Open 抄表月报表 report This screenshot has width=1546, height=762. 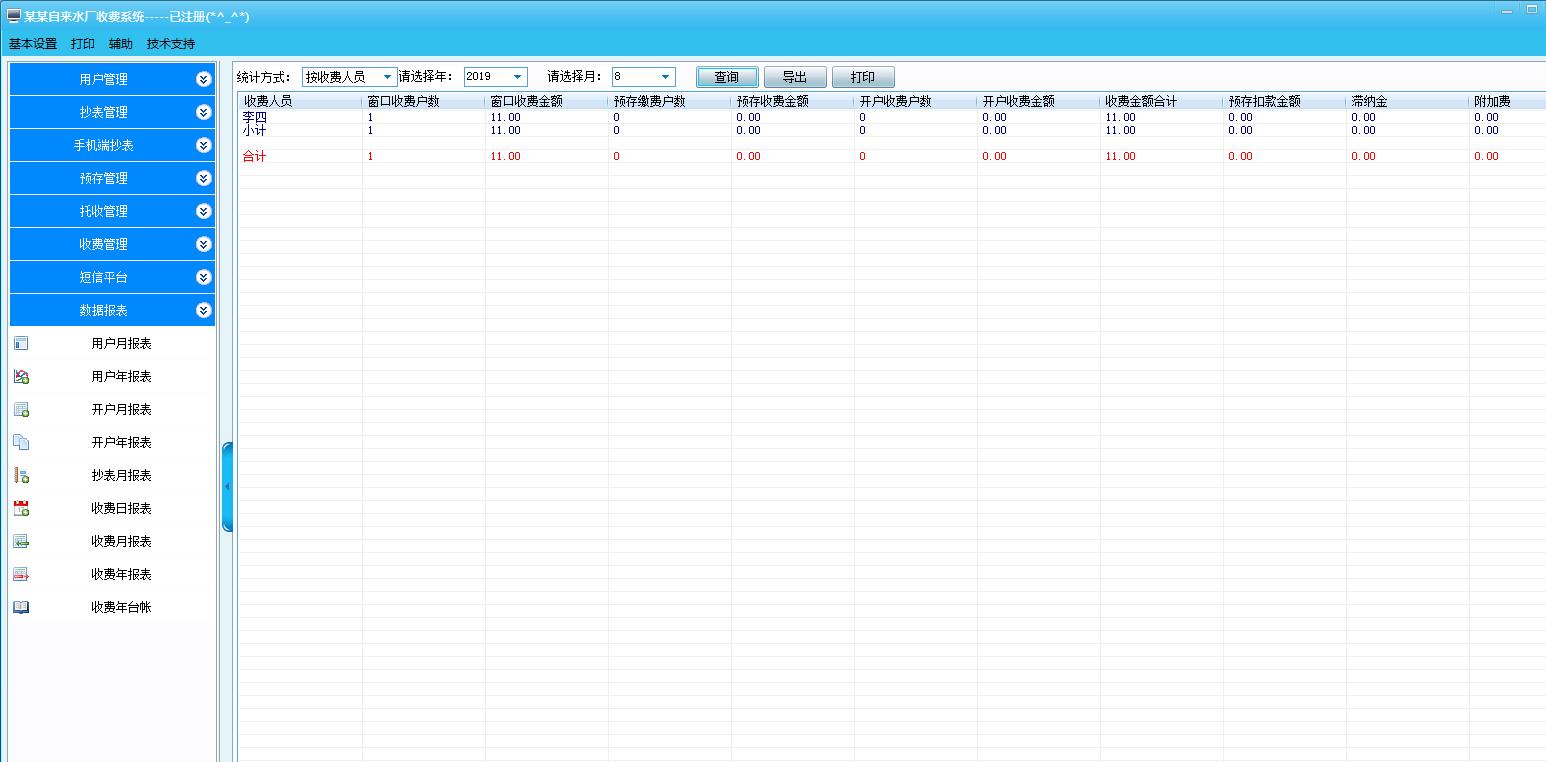121,475
